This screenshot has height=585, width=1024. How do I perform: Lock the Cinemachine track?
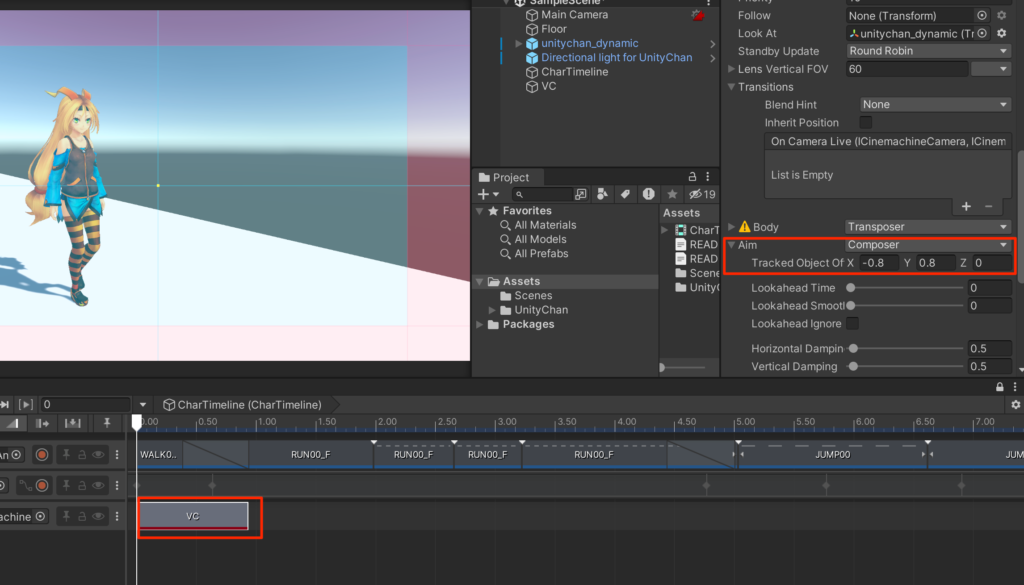tap(82, 516)
